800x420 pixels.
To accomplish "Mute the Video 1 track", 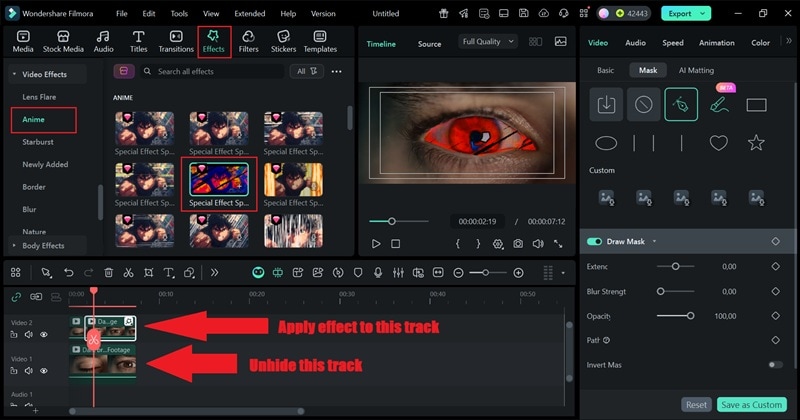I will pyautogui.click(x=29, y=371).
